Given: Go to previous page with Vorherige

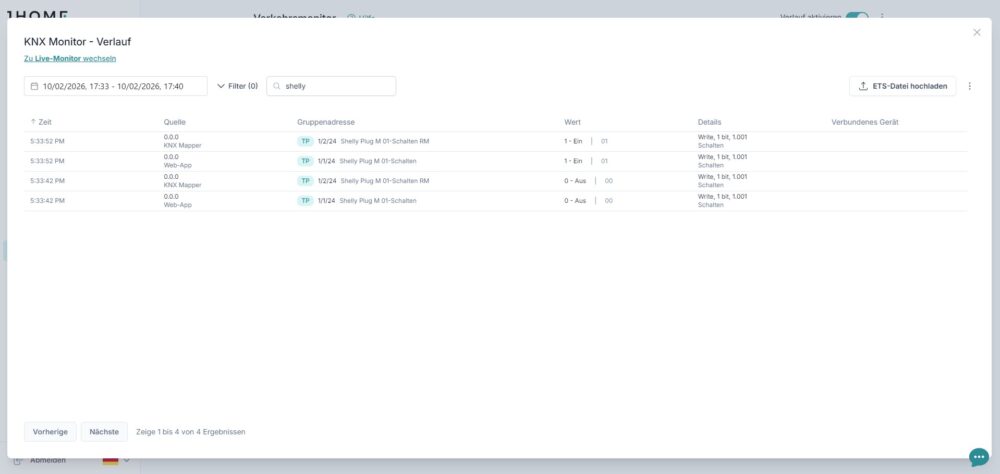Looking at the screenshot, I should [x=50, y=432].
